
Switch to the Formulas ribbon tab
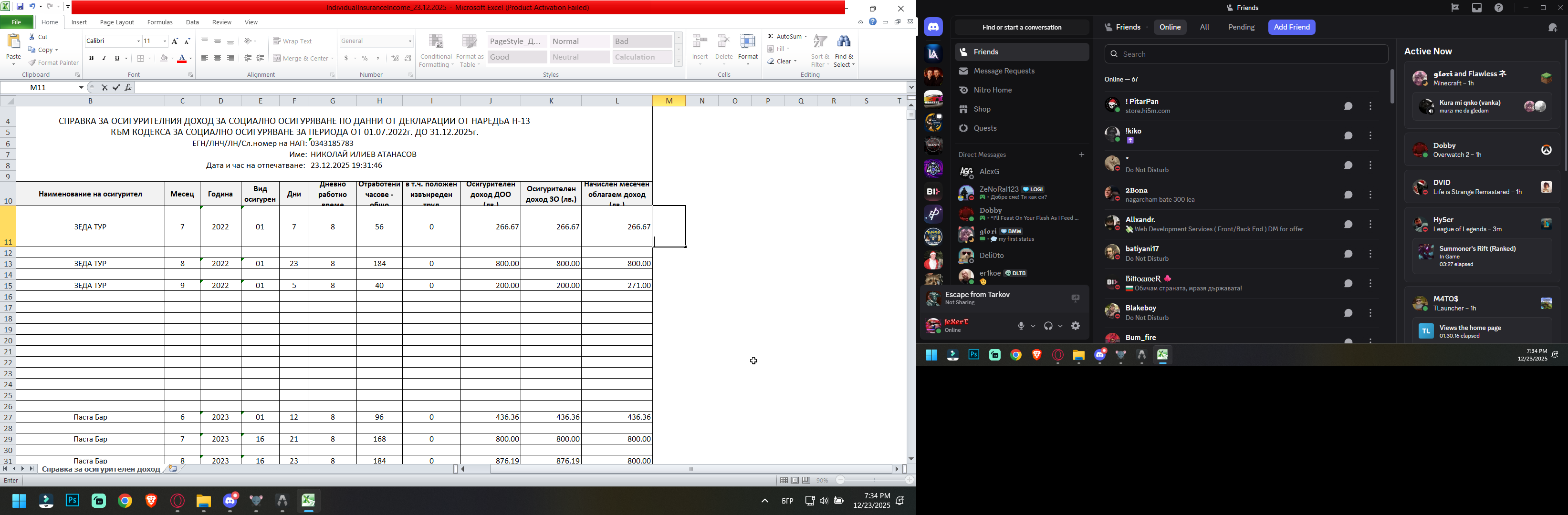coord(160,22)
